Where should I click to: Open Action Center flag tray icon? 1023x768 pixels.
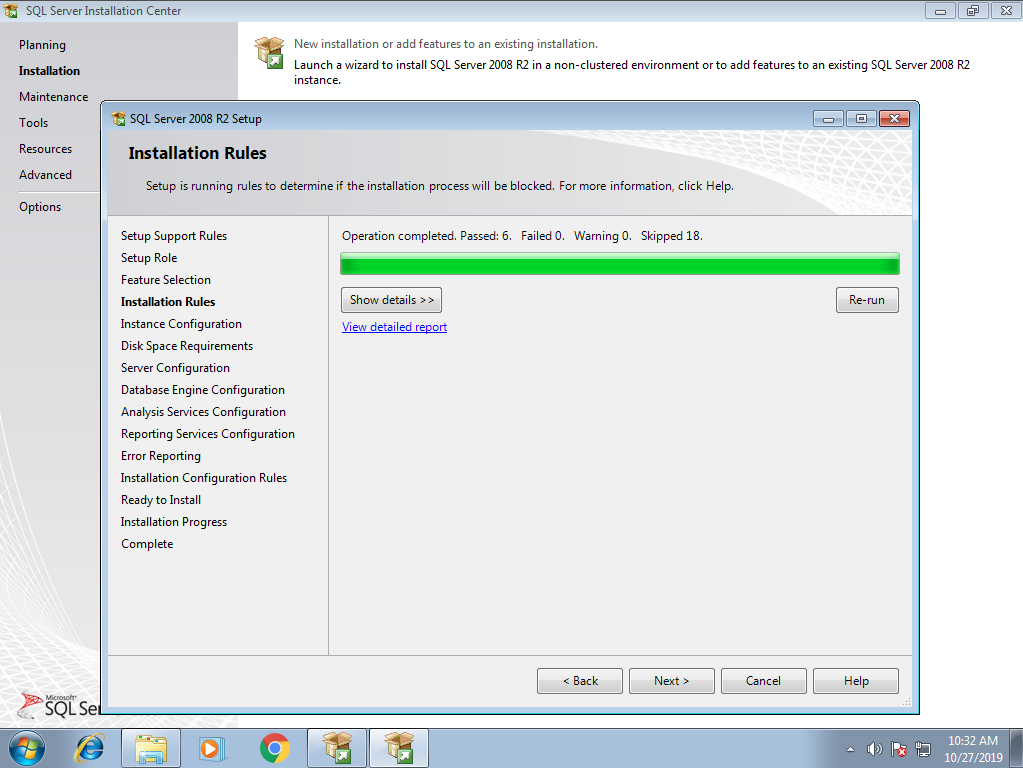[x=898, y=749]
